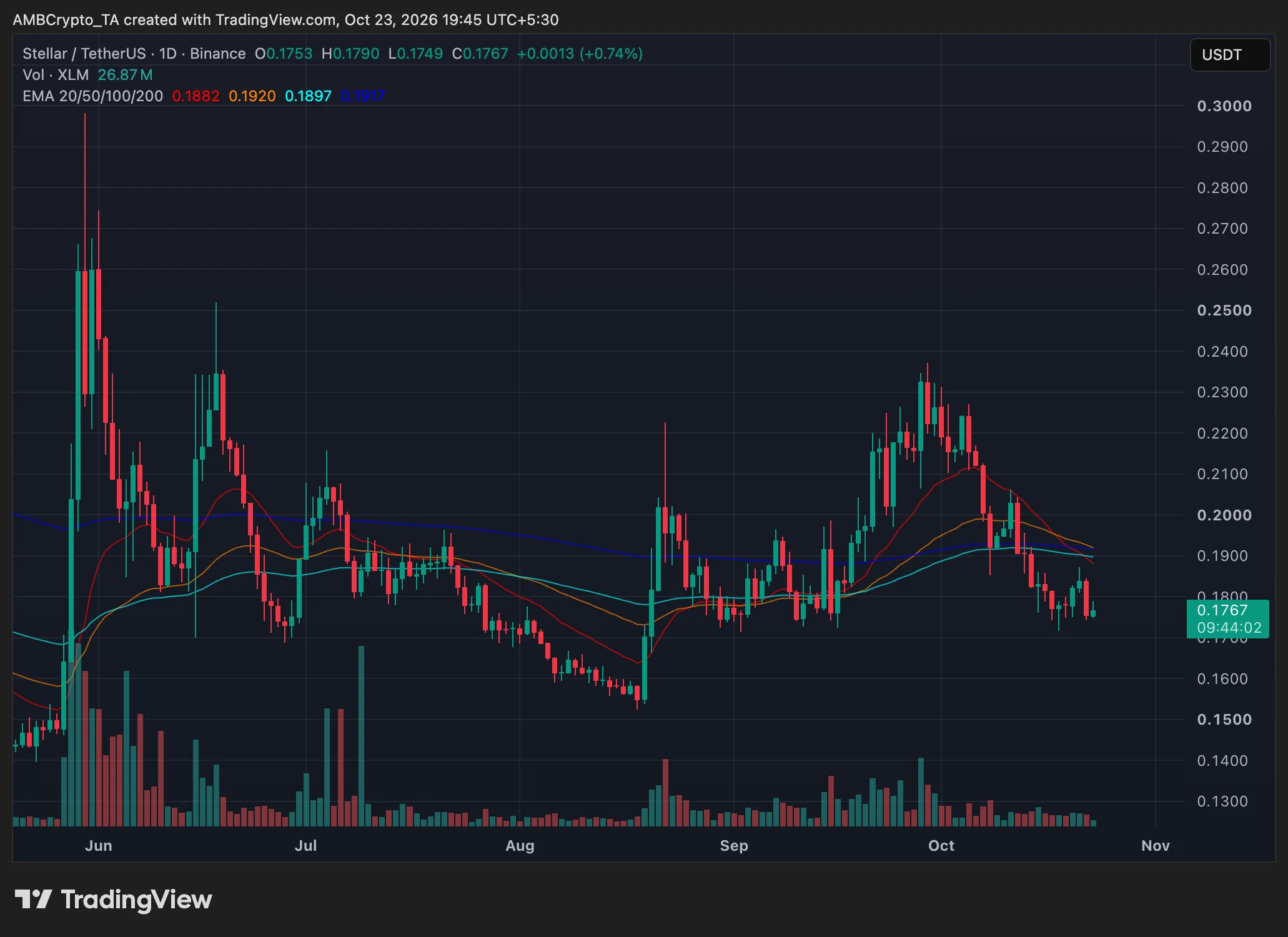
Task: Click the Jun label on time axis
Action: pos(99,846)
